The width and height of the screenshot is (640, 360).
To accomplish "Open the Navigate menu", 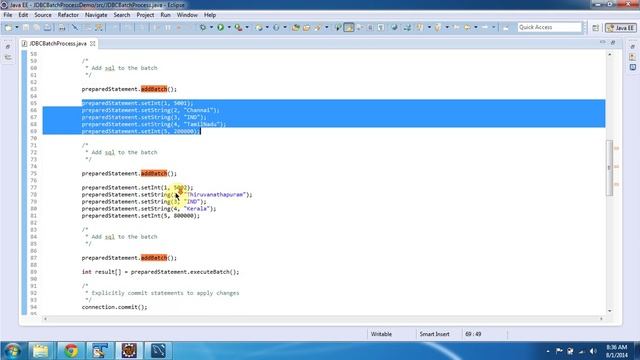I will pyautogui.click(x=96, y=15).
